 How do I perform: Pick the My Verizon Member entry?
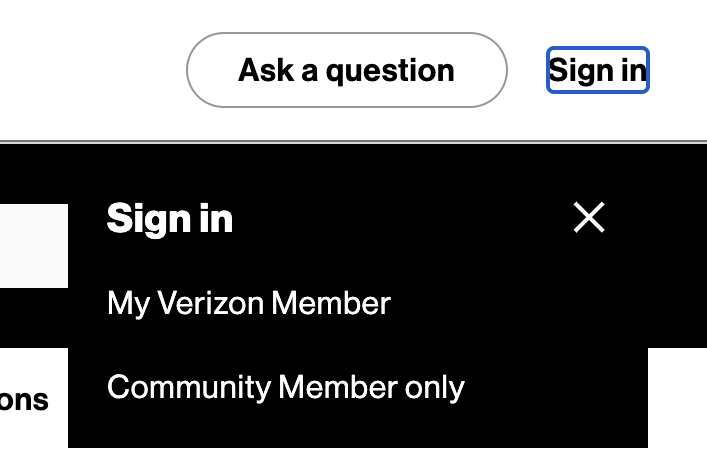point(248,303)
